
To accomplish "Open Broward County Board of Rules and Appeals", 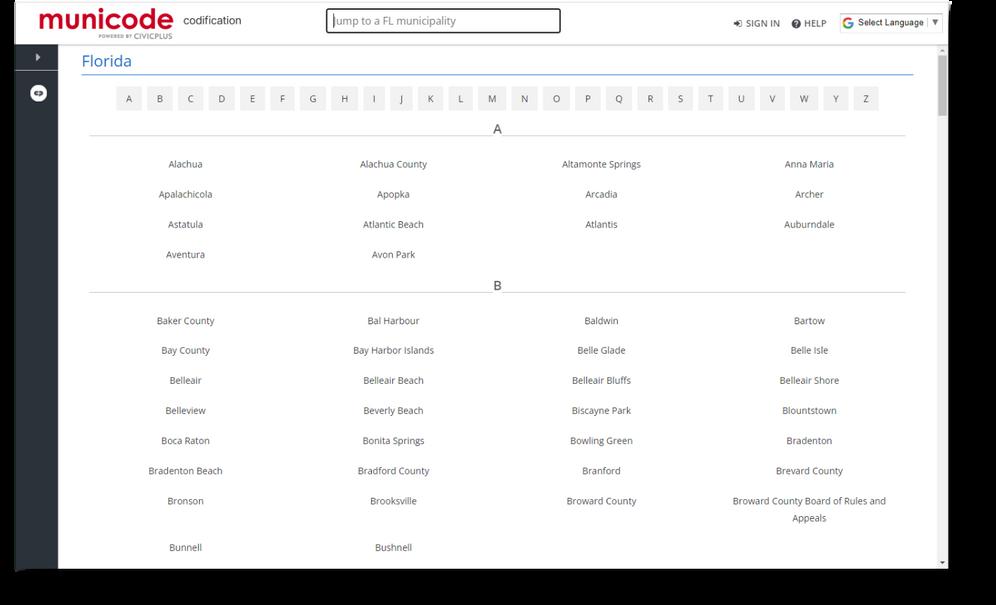I will pyautogui.click(x=809, y=510).
